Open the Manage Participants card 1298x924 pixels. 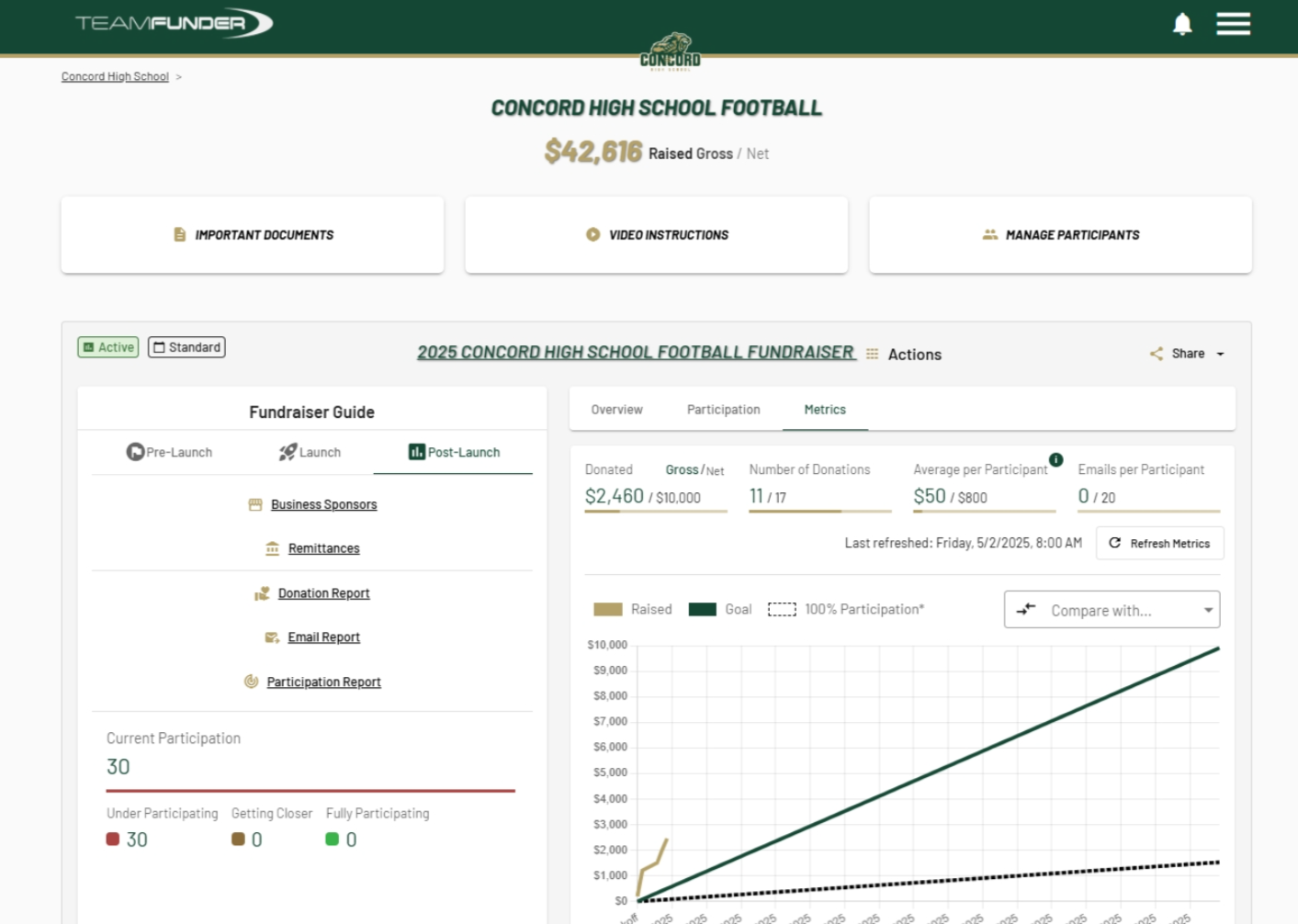[x=1061, y=235]
